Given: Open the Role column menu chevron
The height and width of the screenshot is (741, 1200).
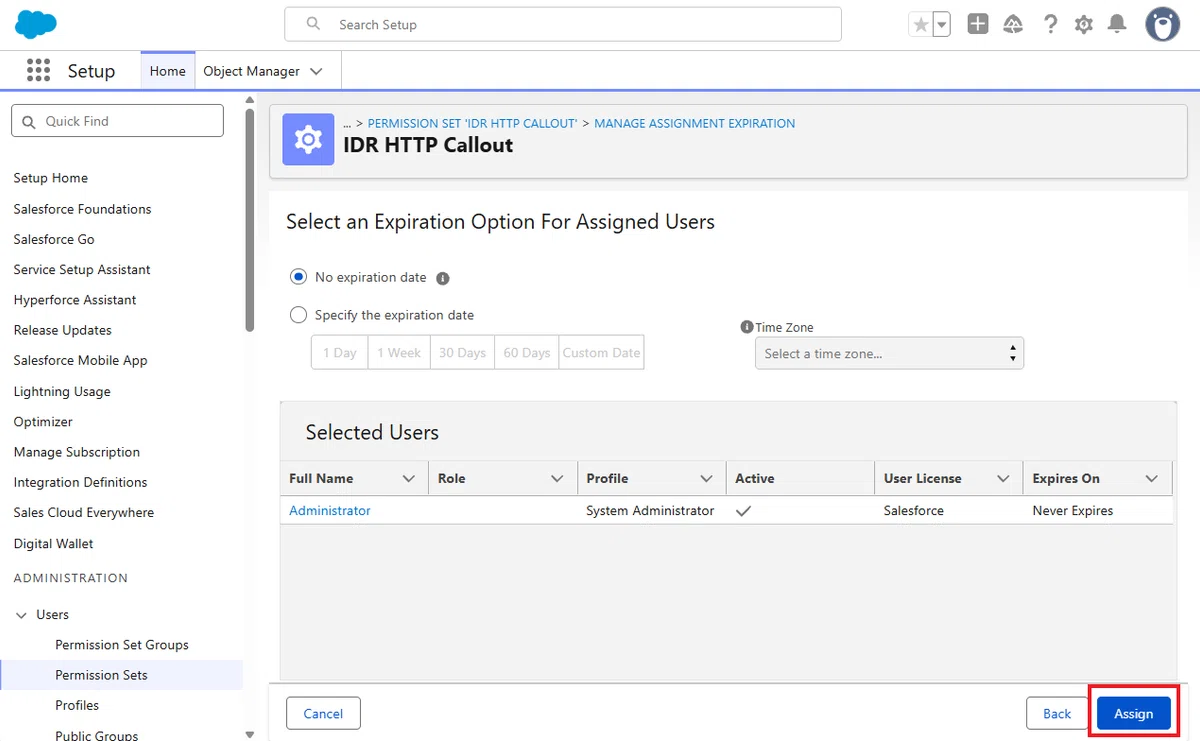Looking at the screenshot, I should (557, 479).
